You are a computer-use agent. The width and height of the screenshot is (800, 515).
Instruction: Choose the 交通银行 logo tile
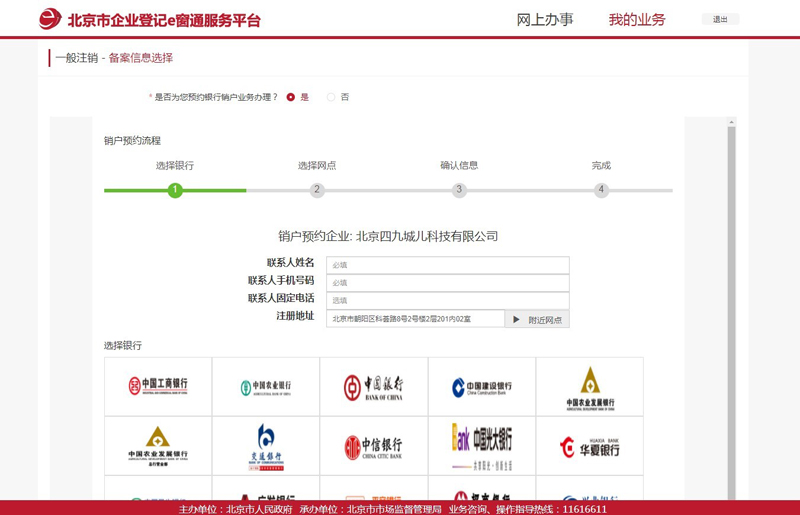(266, 446)
